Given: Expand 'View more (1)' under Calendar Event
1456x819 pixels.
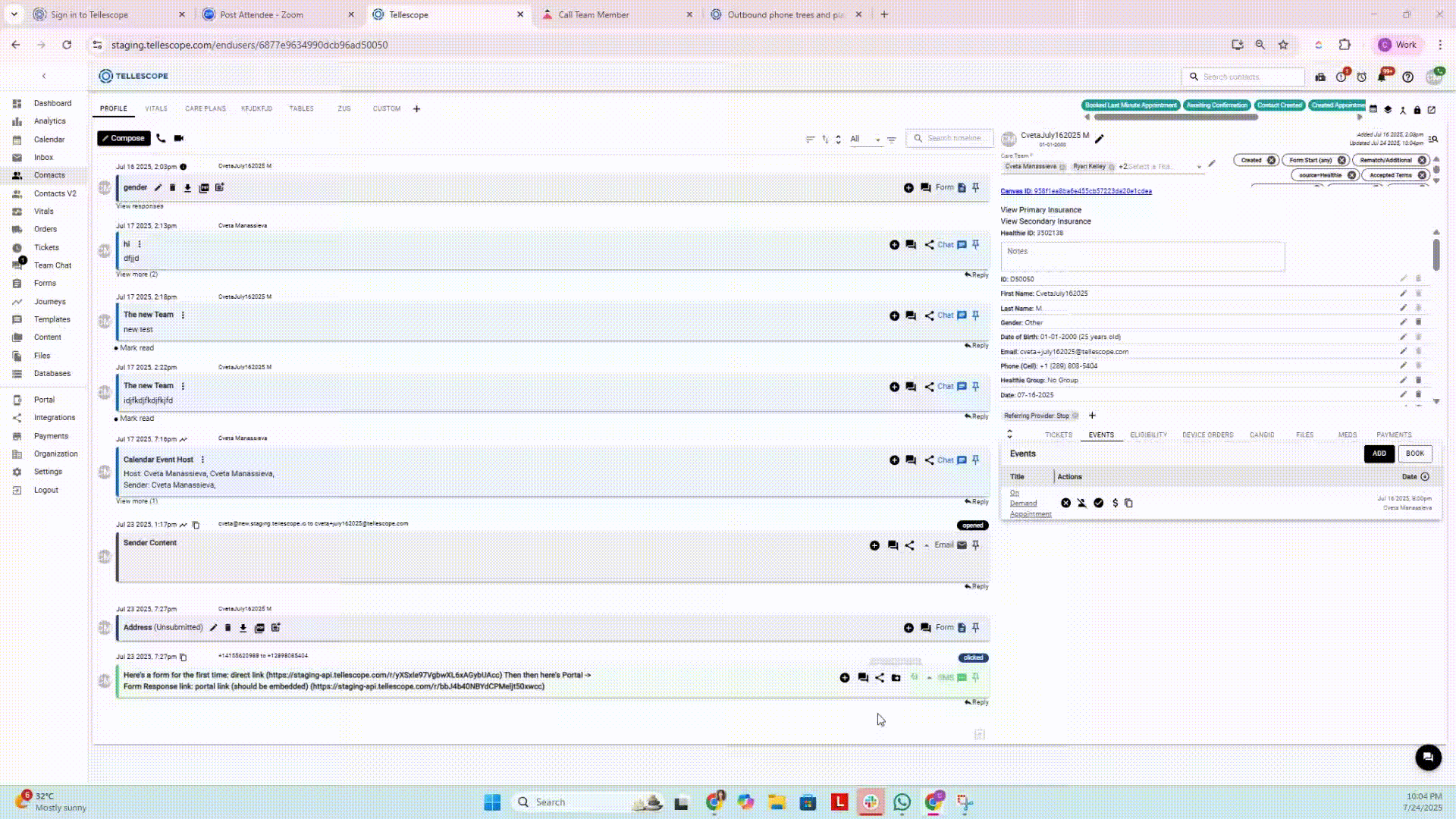Looking at the screenshot, I should 137,501.
